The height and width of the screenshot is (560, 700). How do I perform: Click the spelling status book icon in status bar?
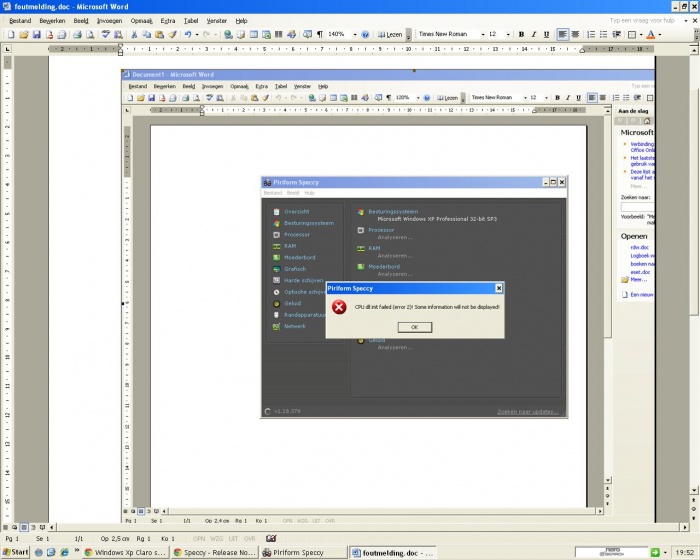271,539
